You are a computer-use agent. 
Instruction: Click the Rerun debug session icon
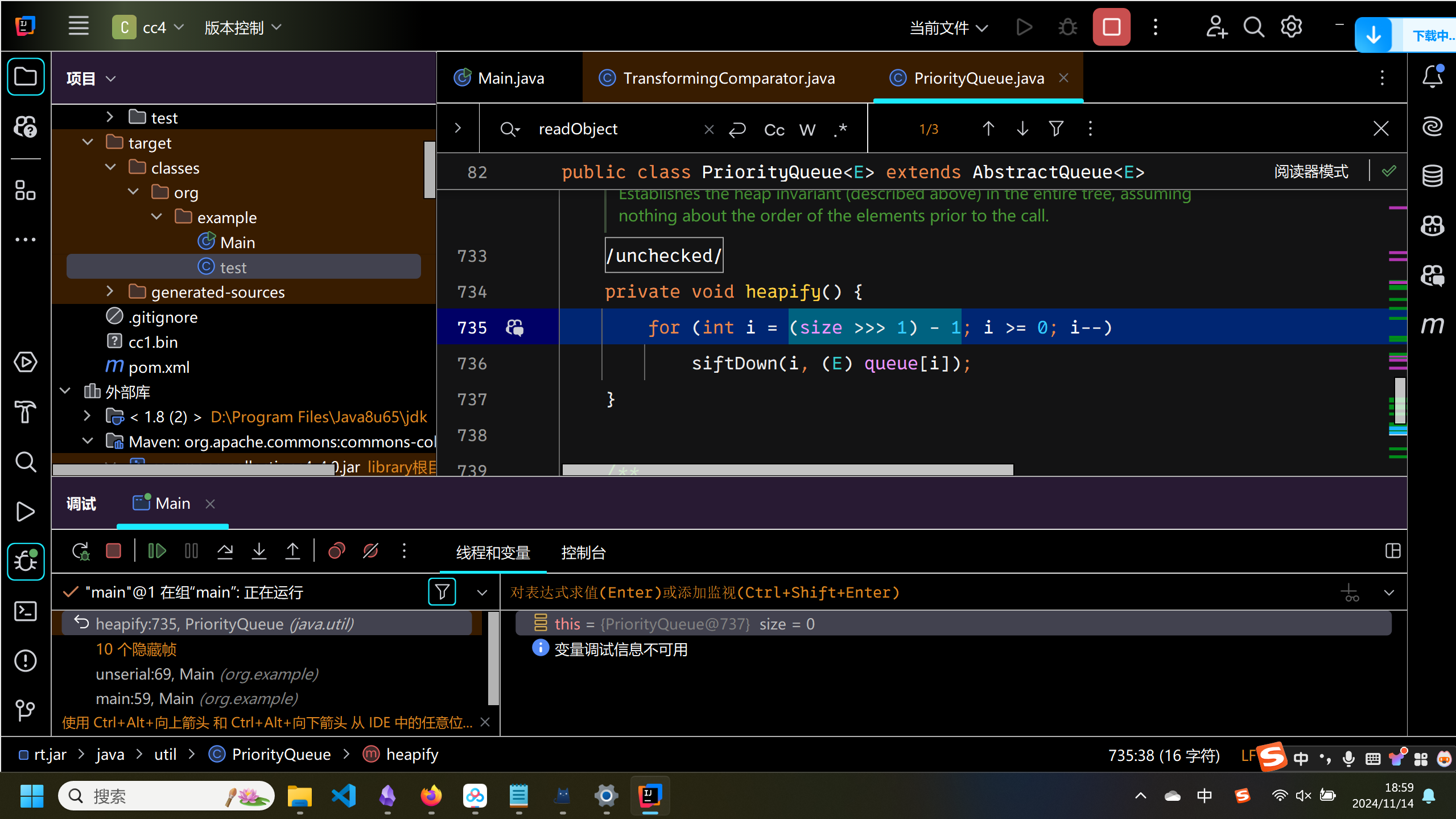tap(80, 551)
